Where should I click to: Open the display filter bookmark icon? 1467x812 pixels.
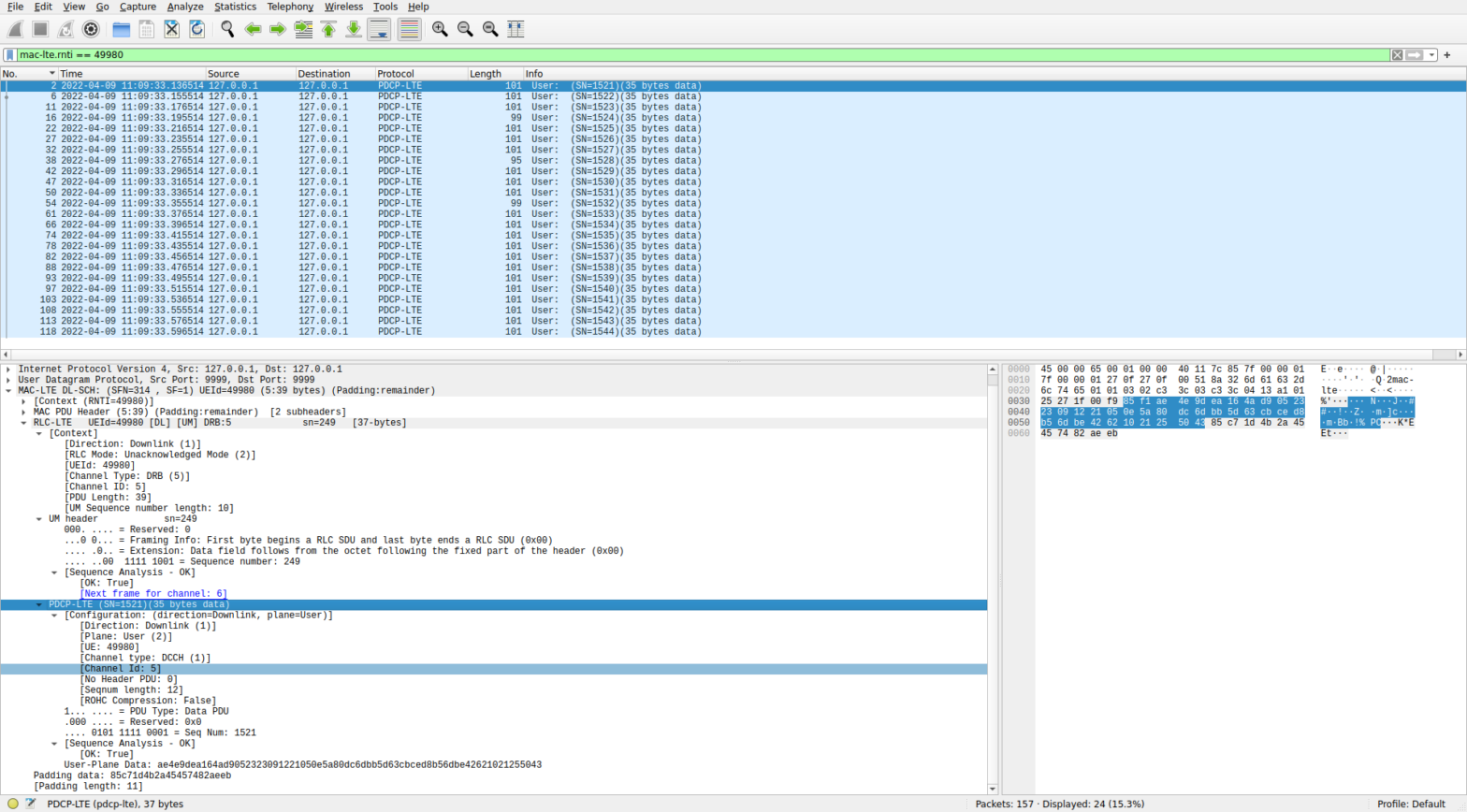pos(10,55)
